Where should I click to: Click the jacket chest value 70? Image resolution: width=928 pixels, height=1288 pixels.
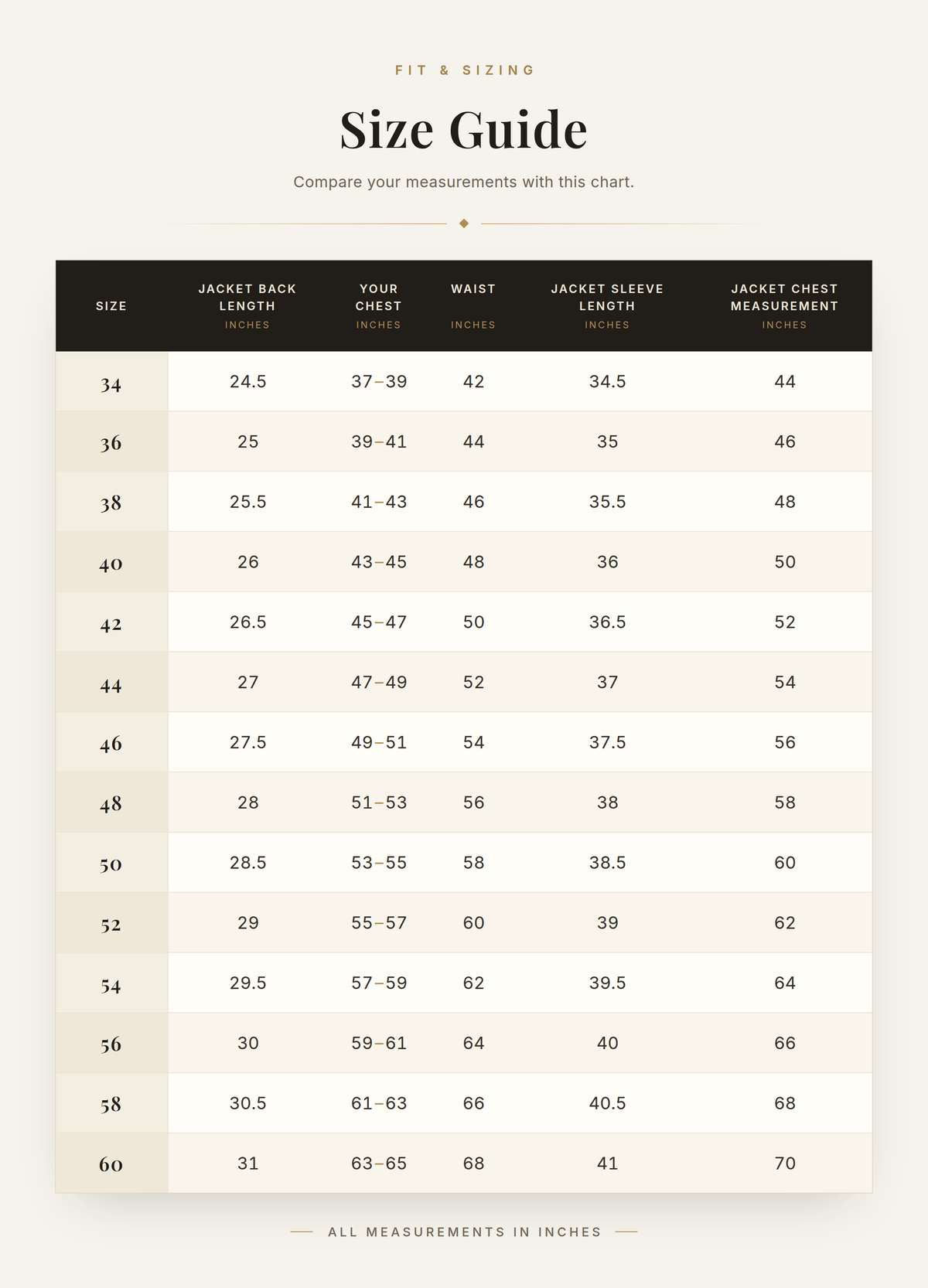(x=785, y=1164)
